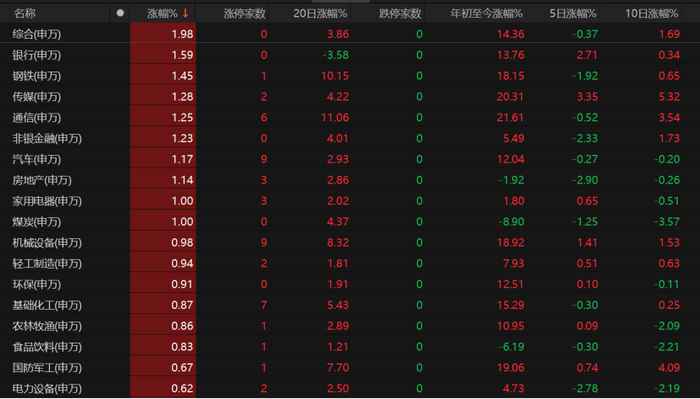Click the 国防军工(申万) sector name

(x=47, y=368)
